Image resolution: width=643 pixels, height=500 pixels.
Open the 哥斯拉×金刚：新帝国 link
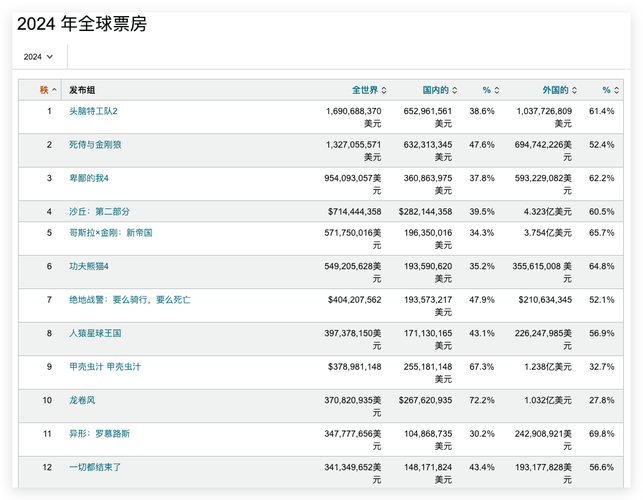[111, 233]
